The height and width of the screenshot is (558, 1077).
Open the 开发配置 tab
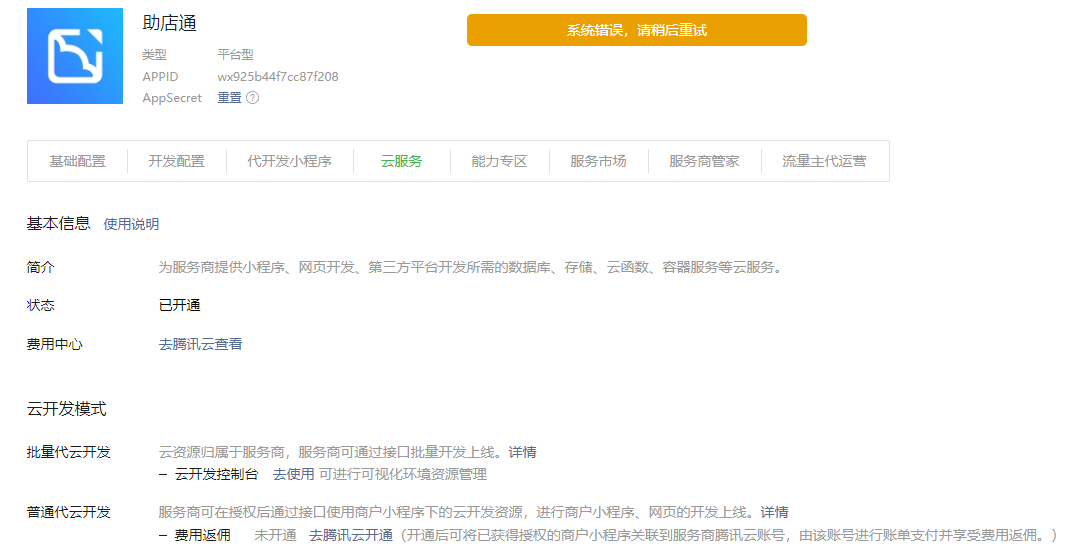coord(177,161)
